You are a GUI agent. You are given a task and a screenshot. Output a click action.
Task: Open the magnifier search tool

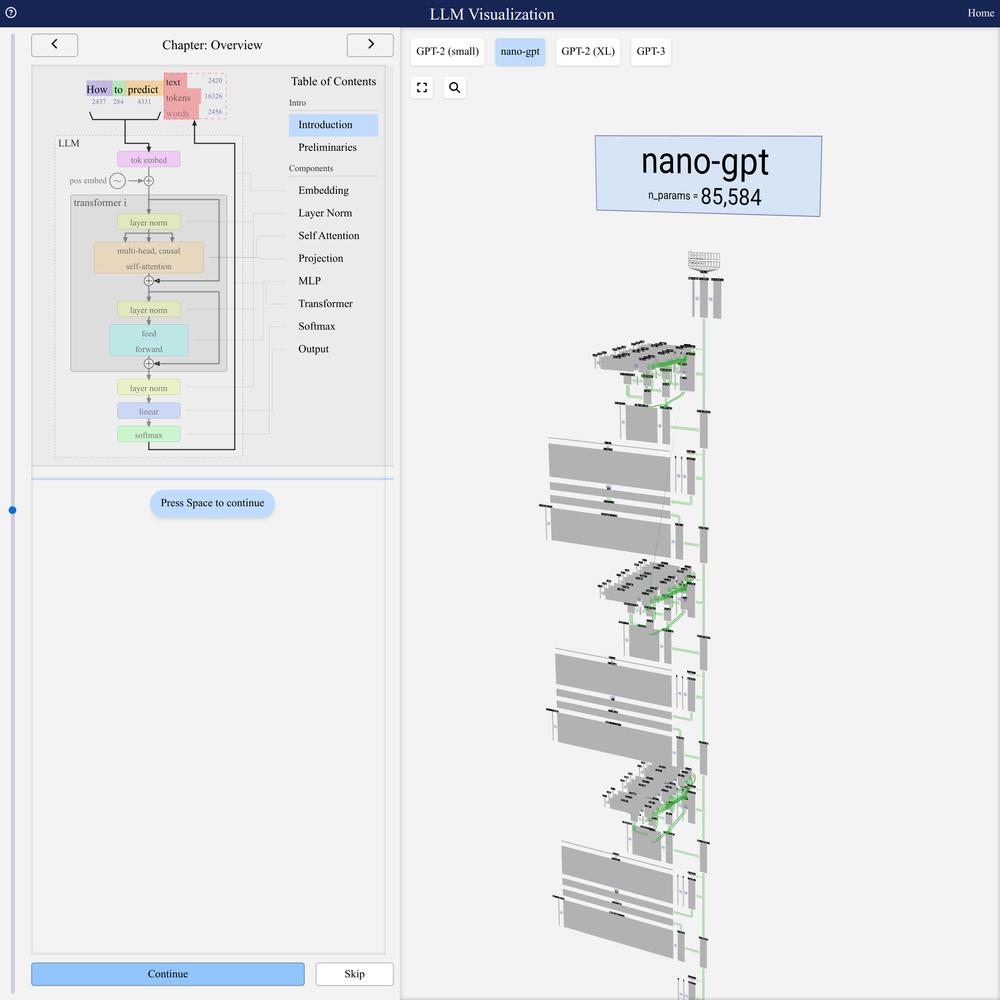(x=454, y=87)
